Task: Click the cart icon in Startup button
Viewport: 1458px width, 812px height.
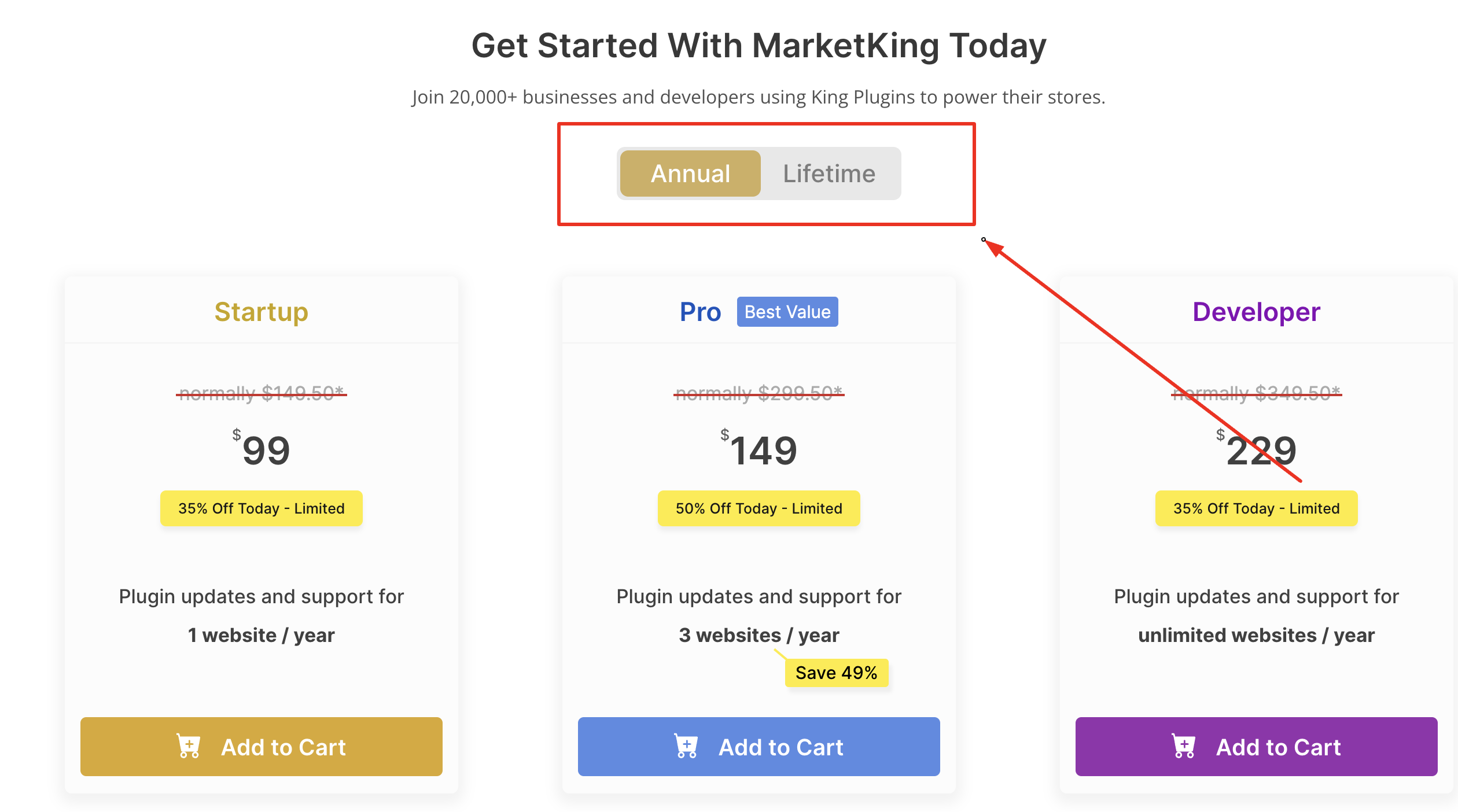Action: click(x=189, y=746)
